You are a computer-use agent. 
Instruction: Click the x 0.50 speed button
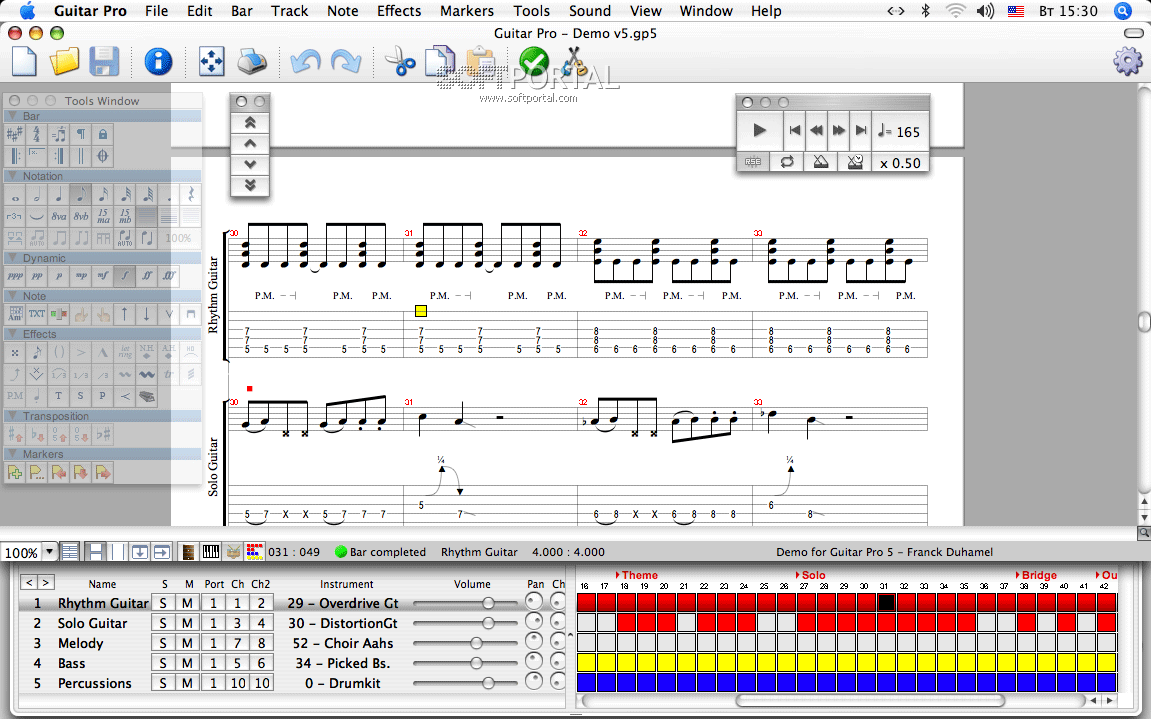pyautogui.click(x=901, y=163)
